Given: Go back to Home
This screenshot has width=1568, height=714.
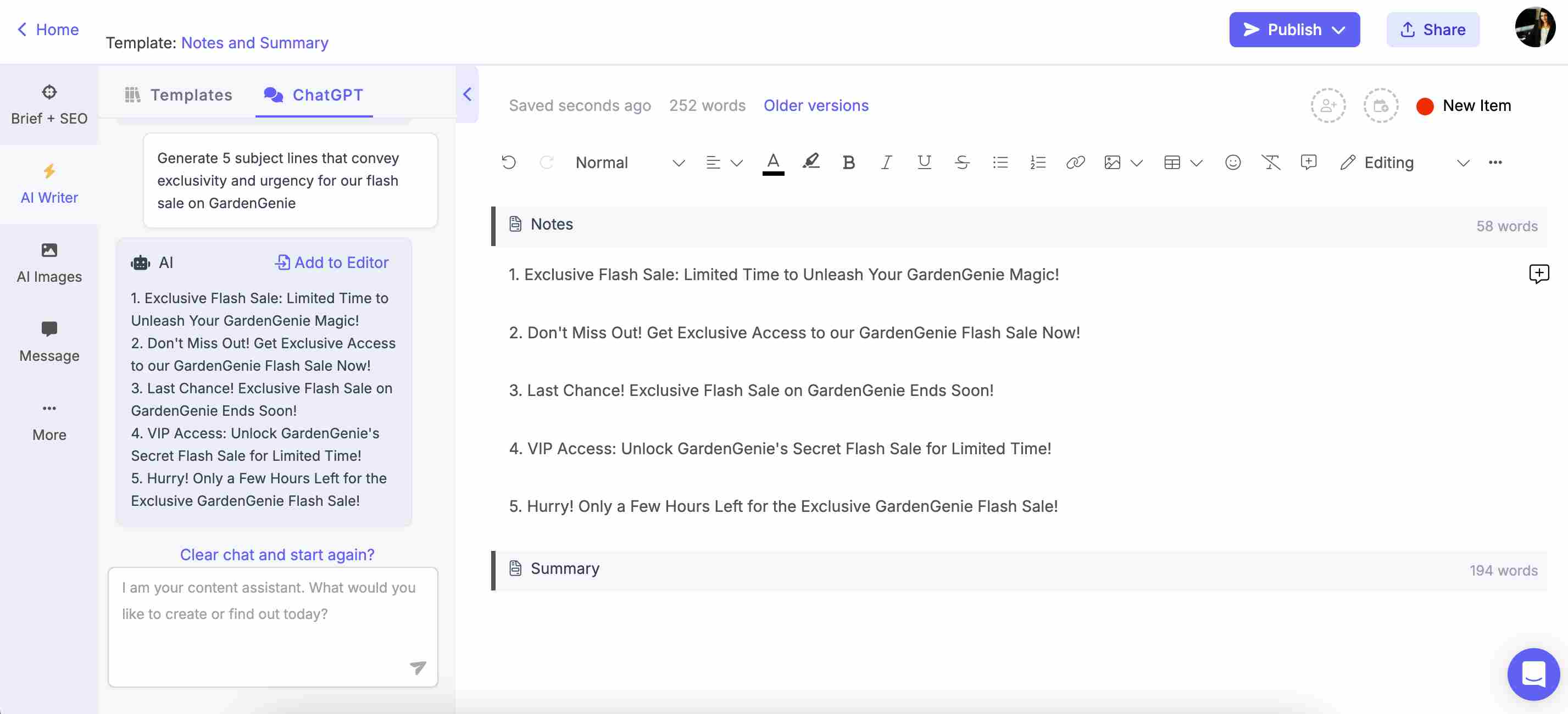Looking at the screenshot, I should 47,29.
